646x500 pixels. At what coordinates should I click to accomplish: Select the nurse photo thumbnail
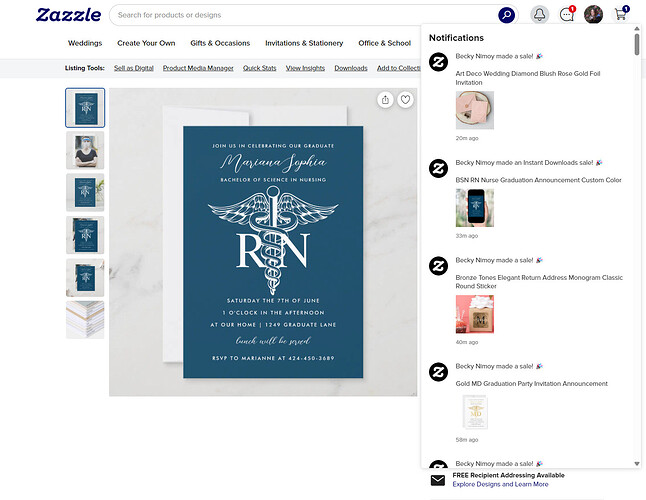[x=85, y=150]
